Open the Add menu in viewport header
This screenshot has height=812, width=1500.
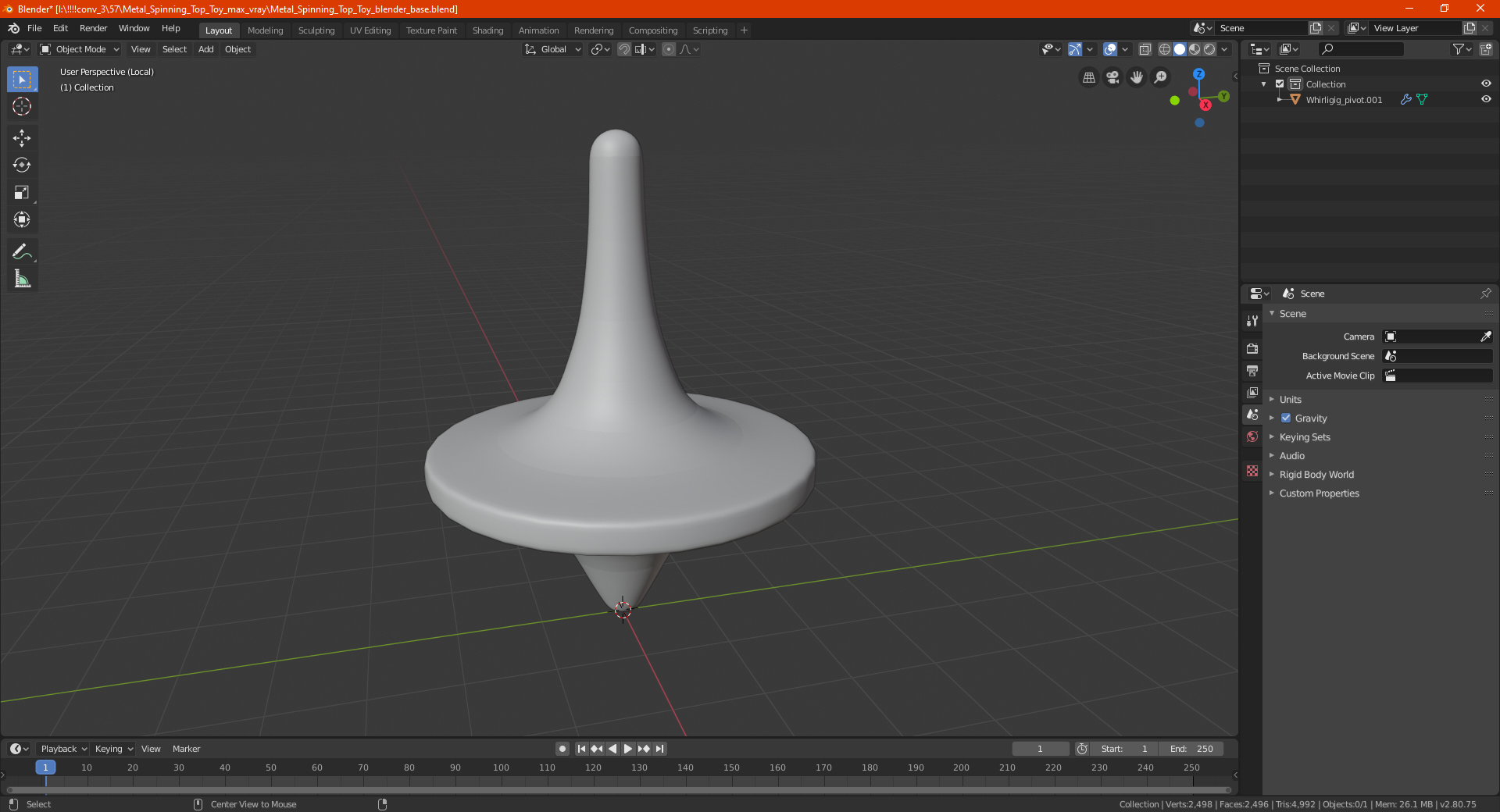click(205, 49)
